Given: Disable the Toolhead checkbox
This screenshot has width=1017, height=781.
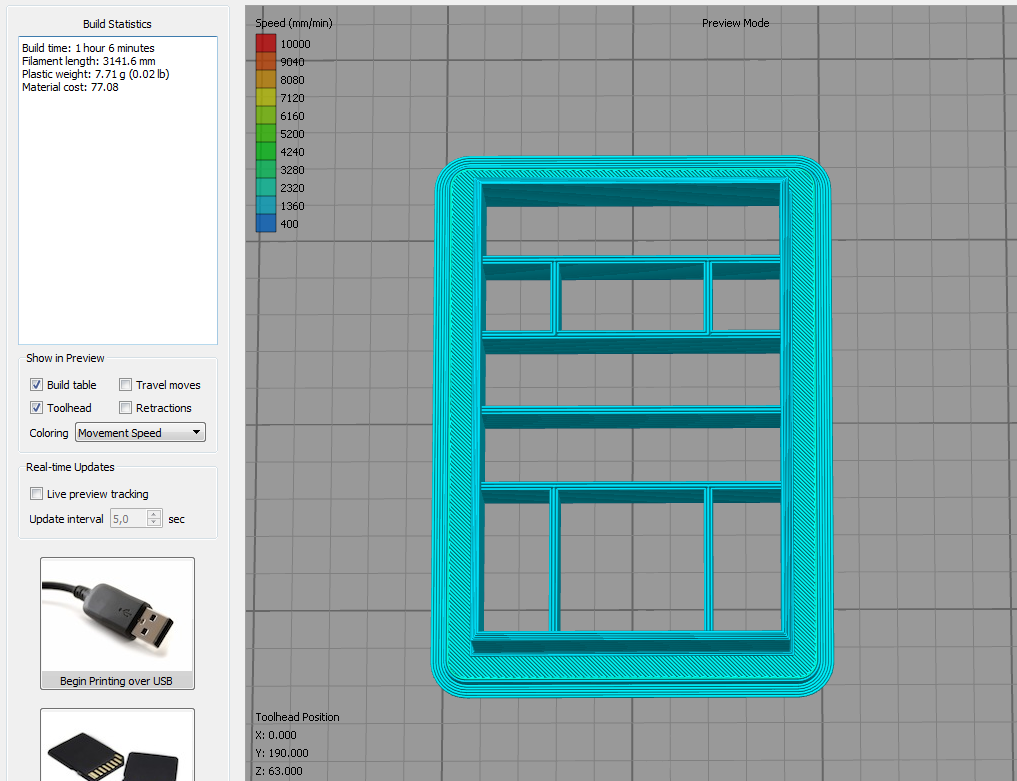Looking at the screenshot, I should [x=37, y=408].
